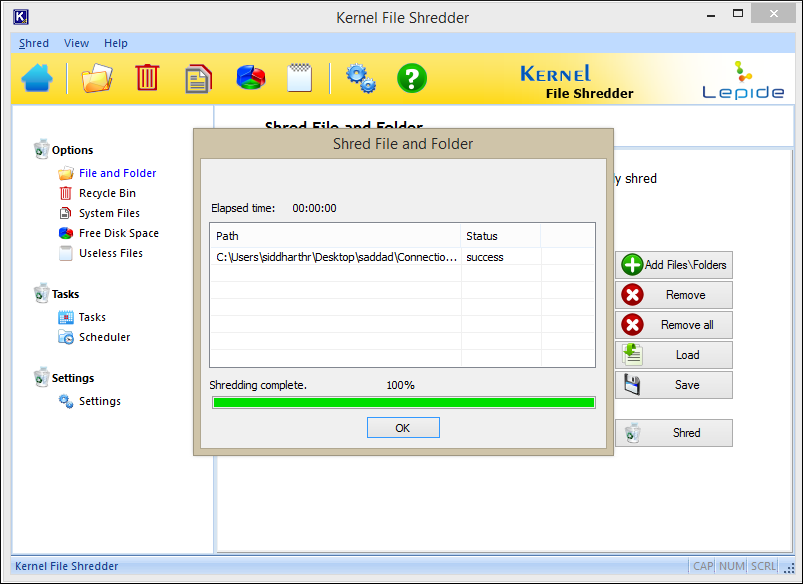Select Useless Files in the sidebar
The image size is (803, 584).
pyautogui.click(x=111, y=253)
